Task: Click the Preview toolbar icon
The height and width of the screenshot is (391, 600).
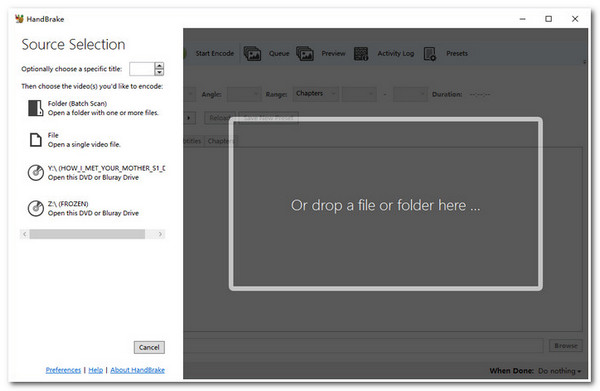Action: coord(305,54)
